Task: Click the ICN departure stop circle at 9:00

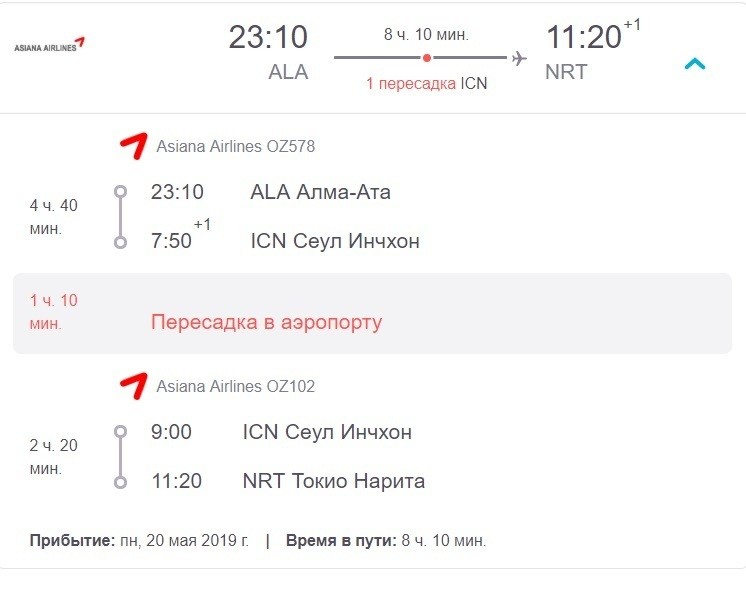Action: click(x=120, y=431)
